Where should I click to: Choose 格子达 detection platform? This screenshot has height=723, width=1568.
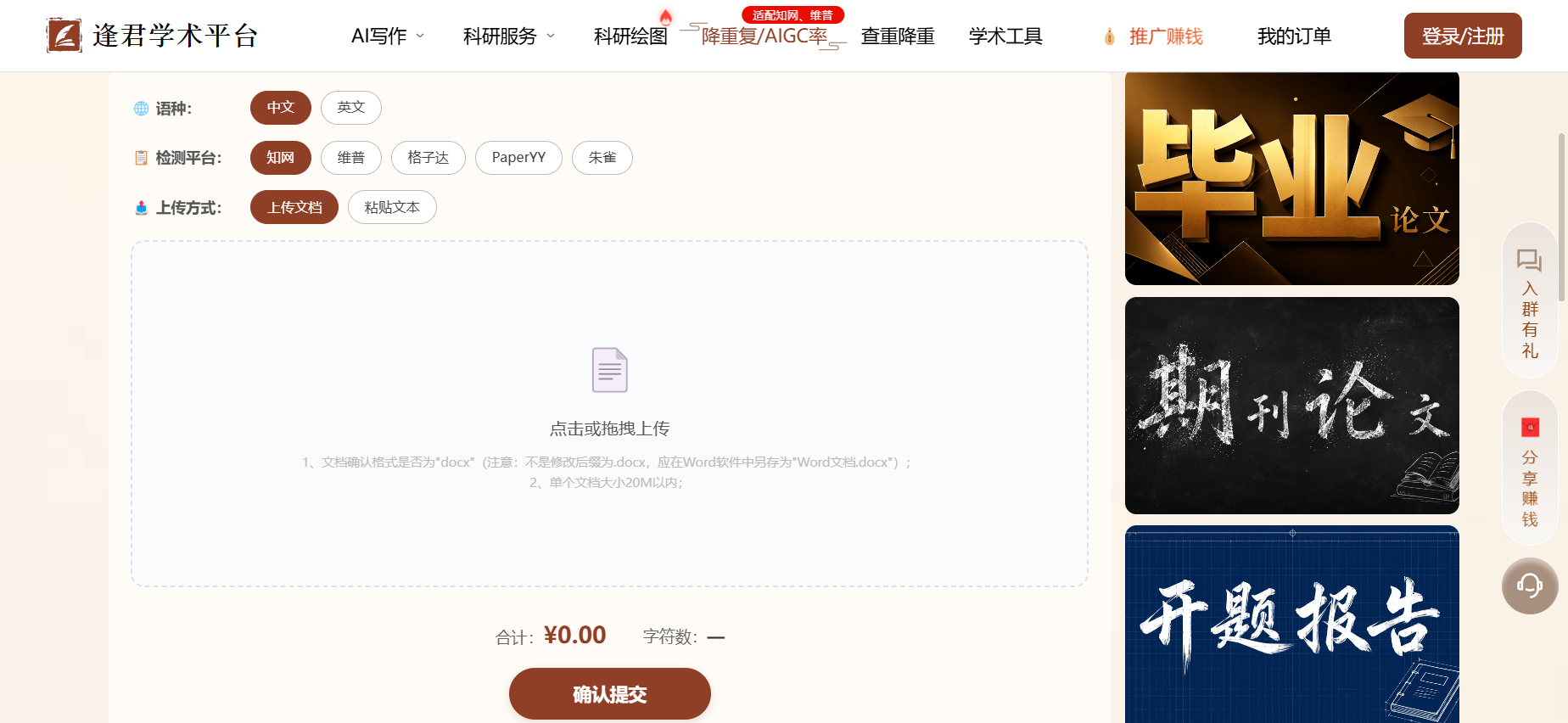[x=428, y=158]
